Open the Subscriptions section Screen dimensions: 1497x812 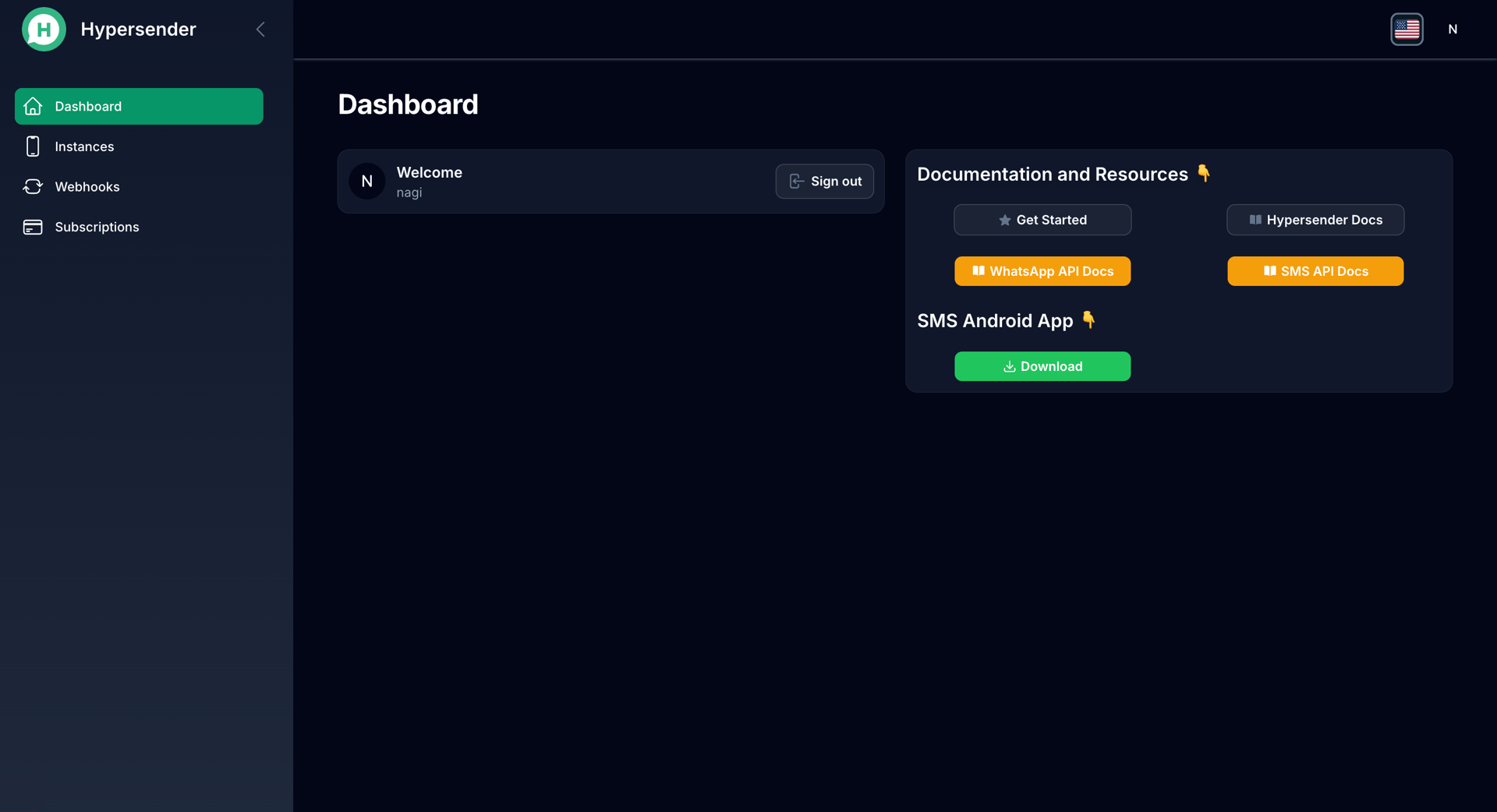coord(139,227)
